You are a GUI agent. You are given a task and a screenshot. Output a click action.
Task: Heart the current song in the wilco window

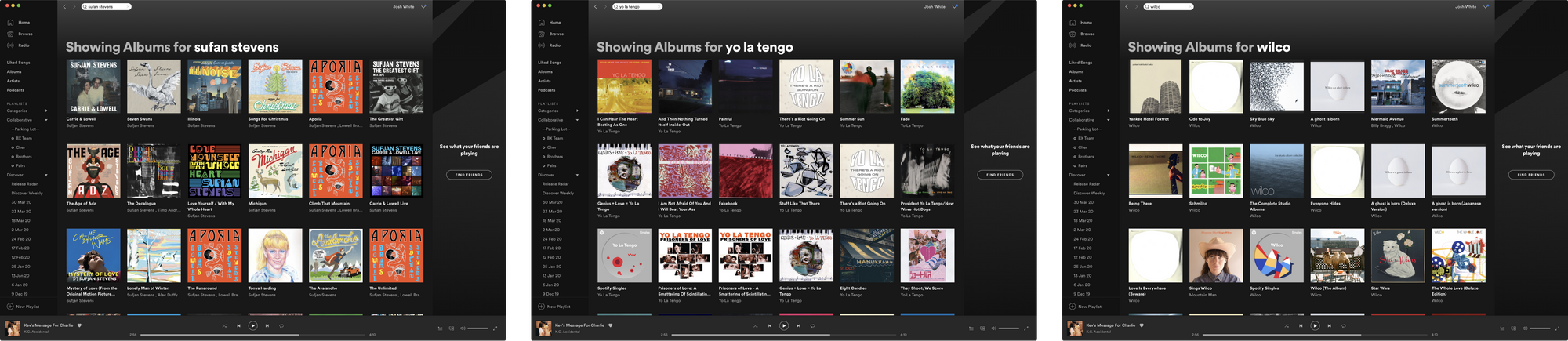point(1142,325)
